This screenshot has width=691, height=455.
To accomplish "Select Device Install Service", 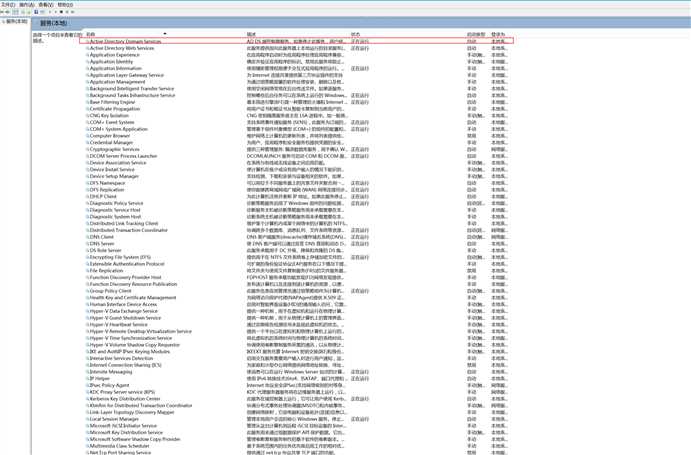I will [112, 169].
